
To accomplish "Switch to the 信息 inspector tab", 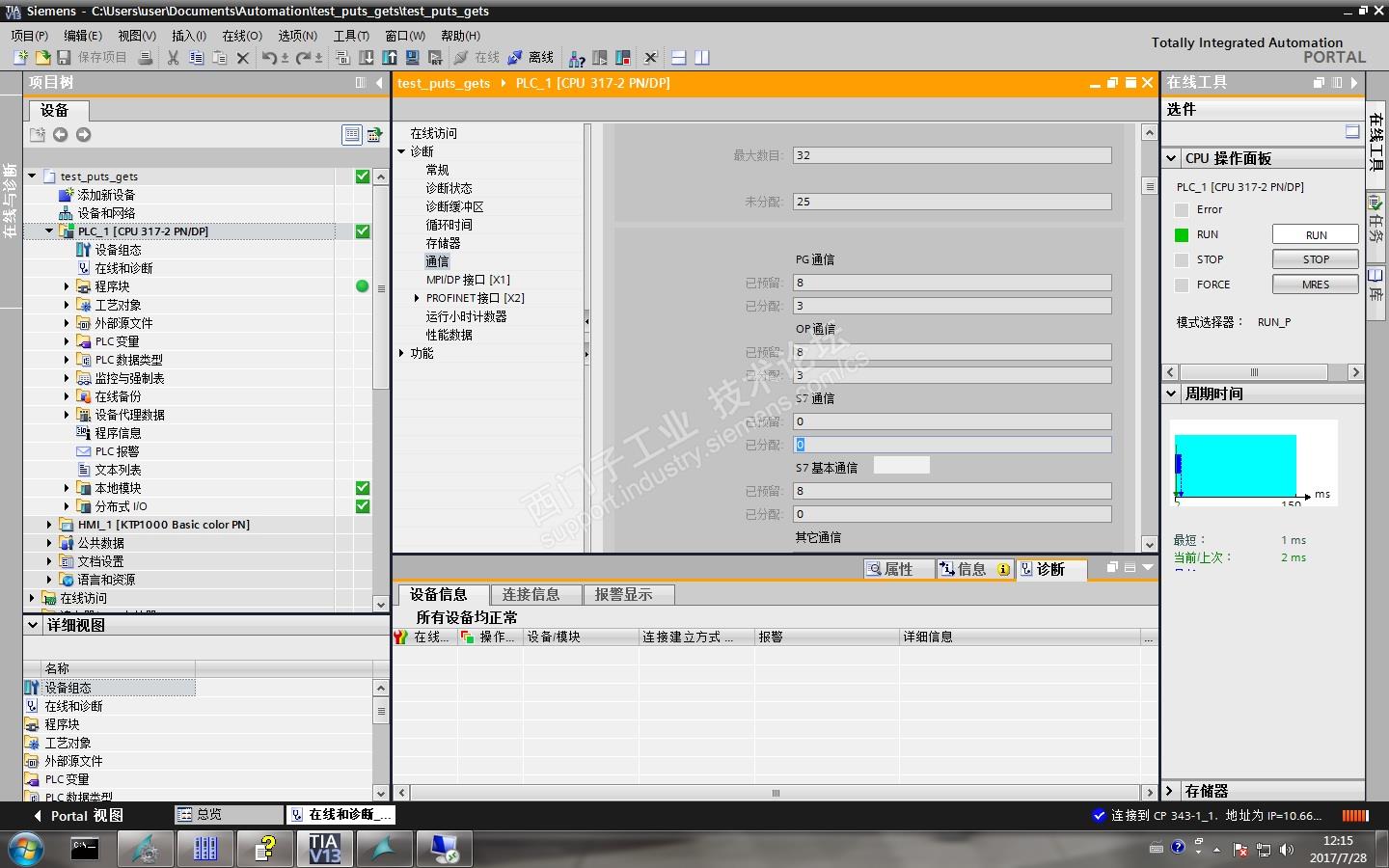I will coord(974,569).
